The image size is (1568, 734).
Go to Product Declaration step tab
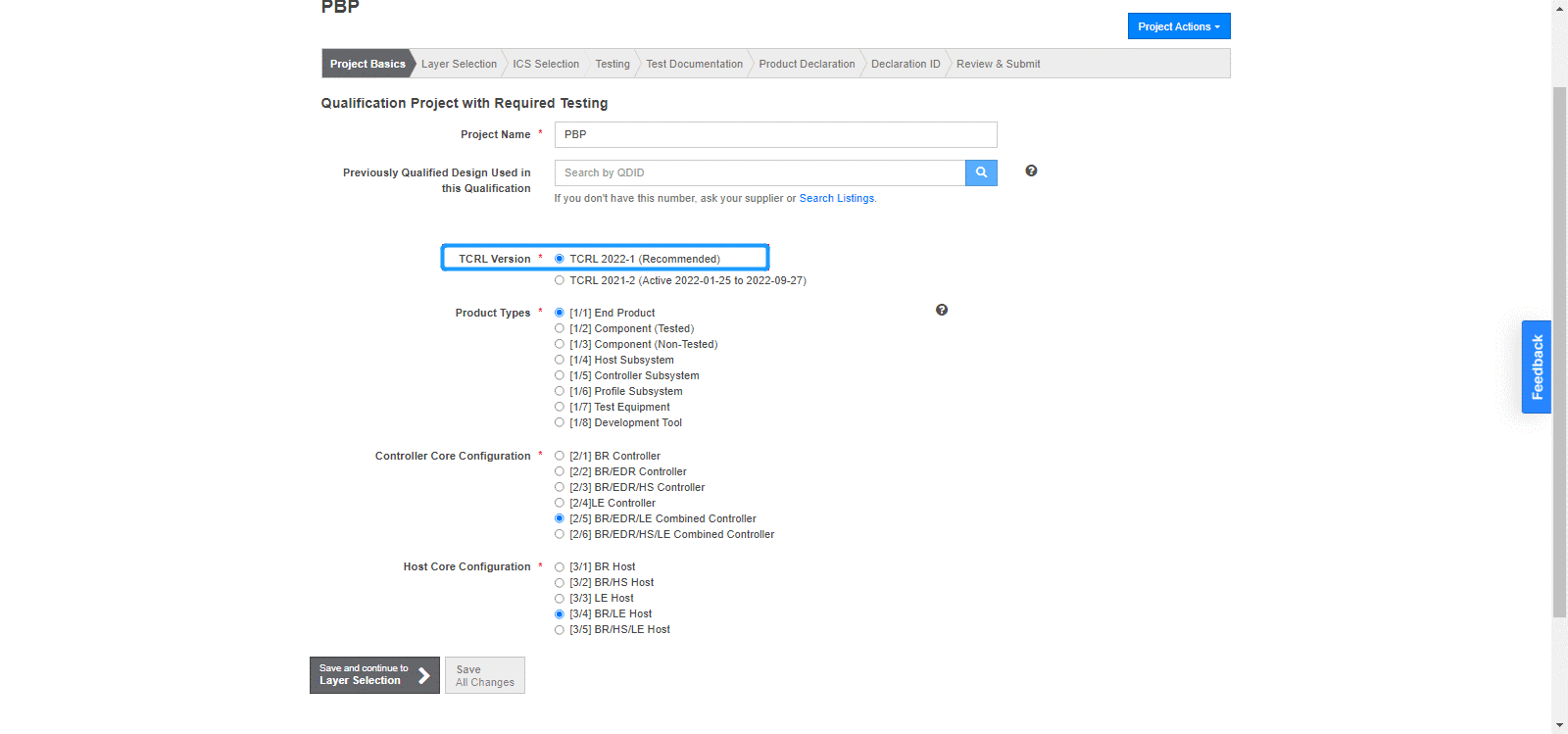tap(807, 64)
